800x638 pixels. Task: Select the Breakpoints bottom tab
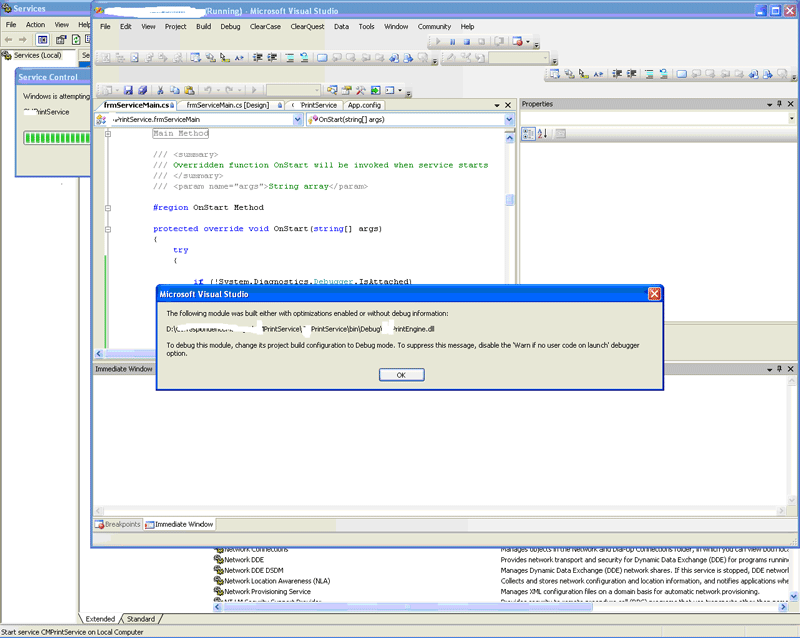118,524
